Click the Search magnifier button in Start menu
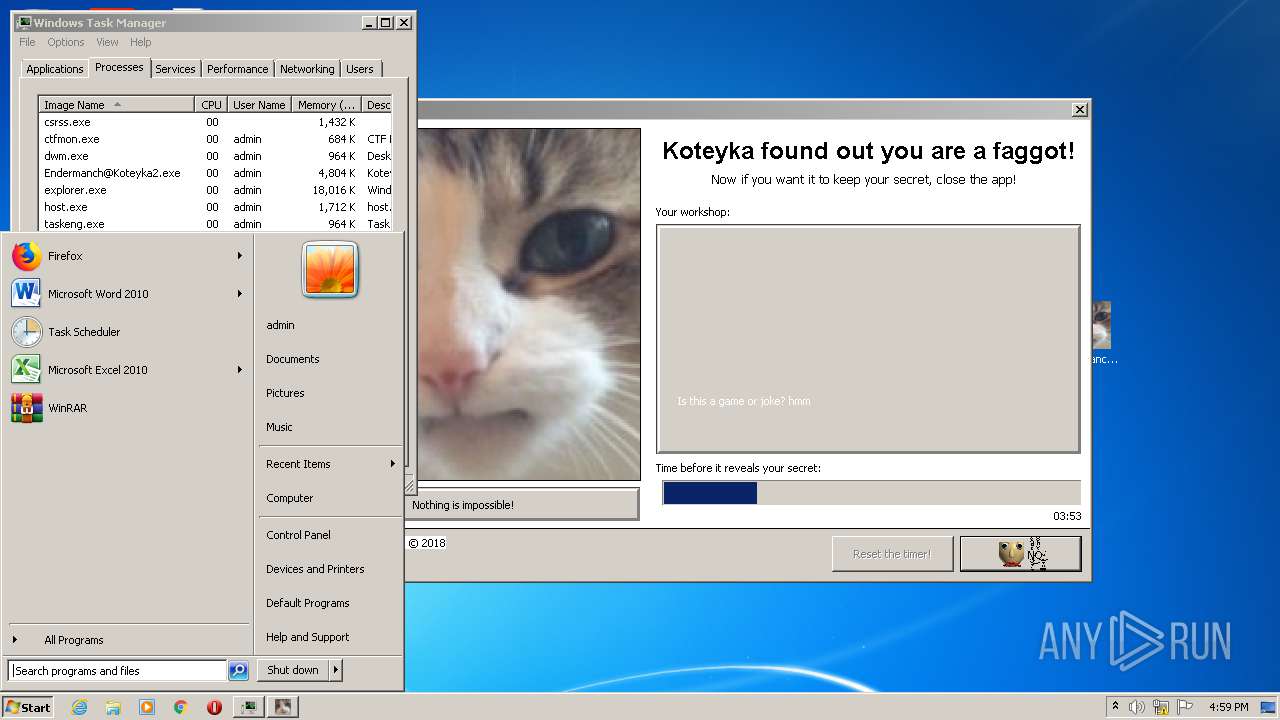The image size is (1280, 720). 238,671
